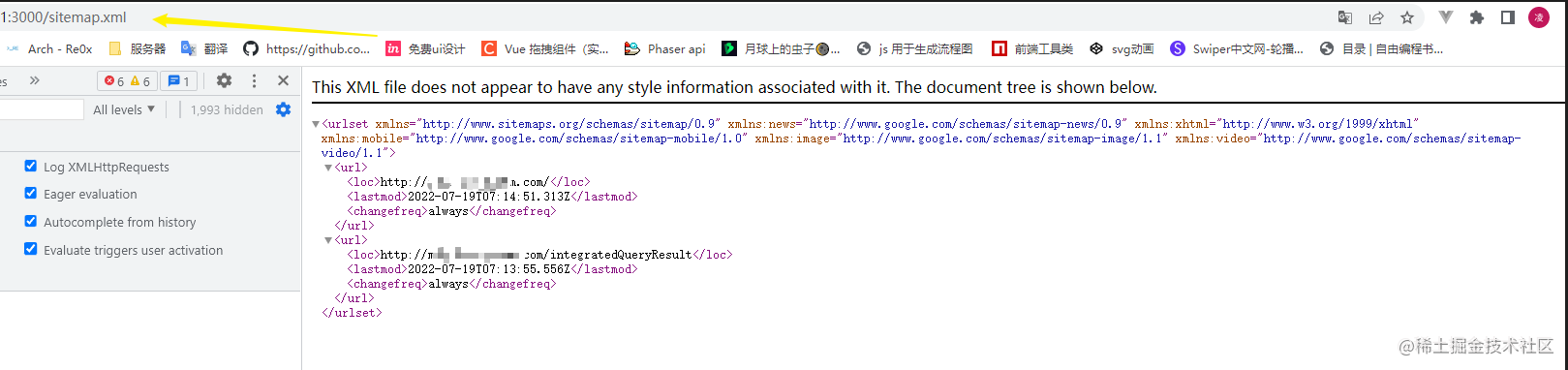This screenshot has height=370, width=1568.
Task: Share this page via address bar icon
Action: (1376, 17)
